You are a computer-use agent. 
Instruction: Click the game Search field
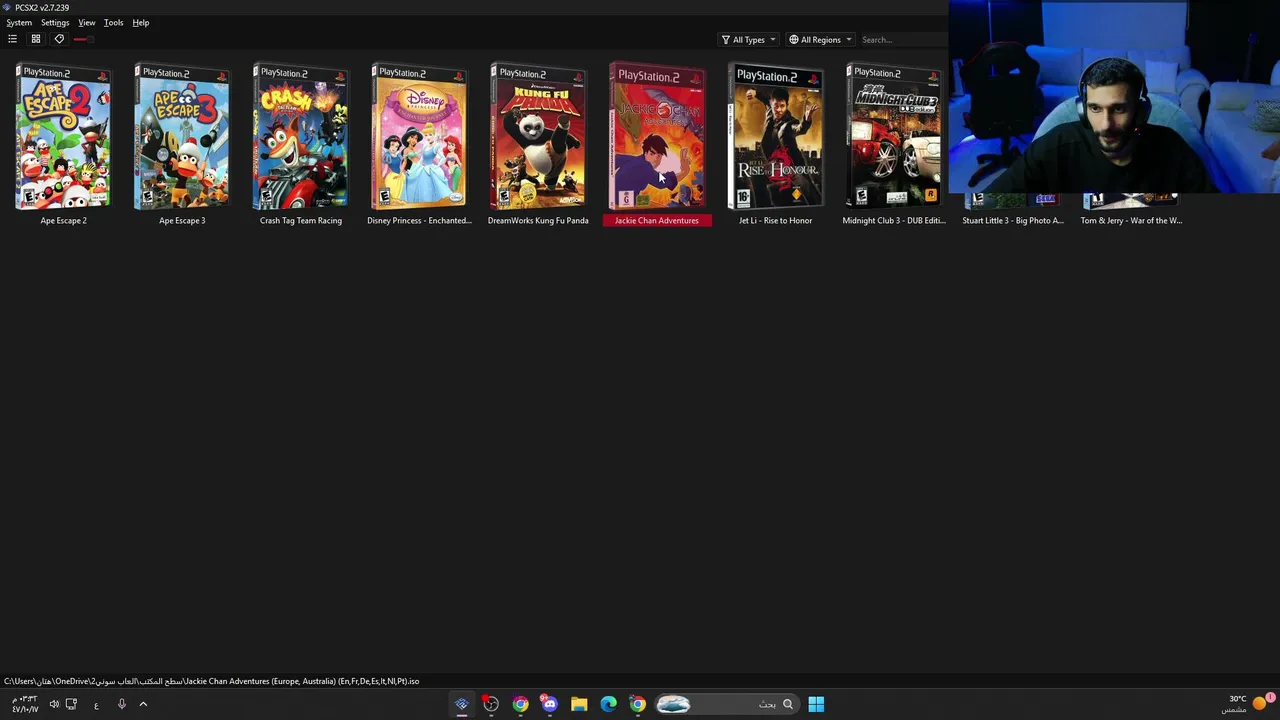point(902,40)
